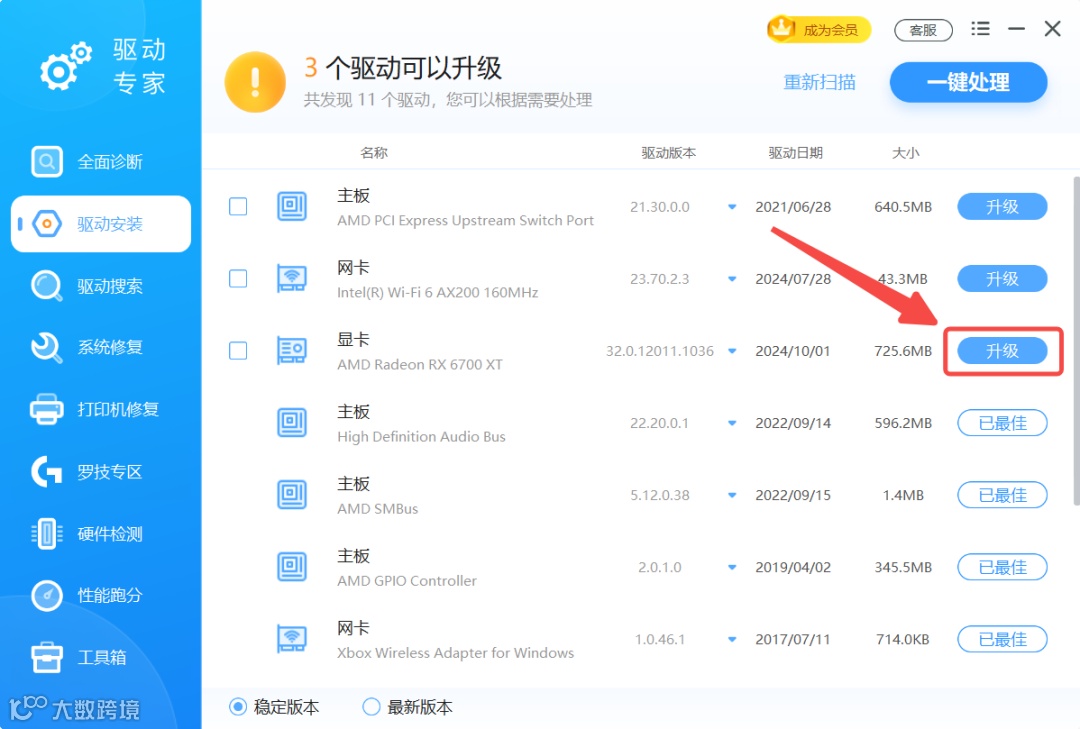Tick the checkbox for AMD PCI Express Upstream Switch Port
Viewport: 1080px width, 729px height.
click(238, 207)
